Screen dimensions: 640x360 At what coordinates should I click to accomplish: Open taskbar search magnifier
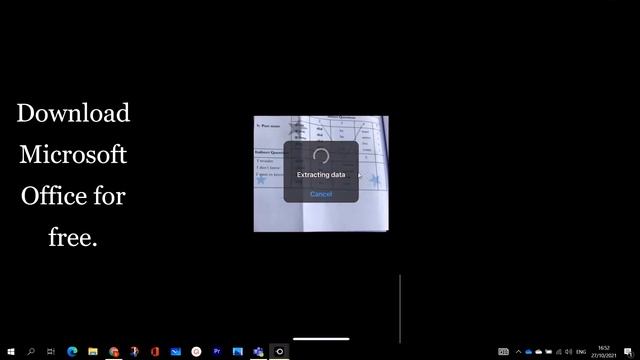coord(31,351)
